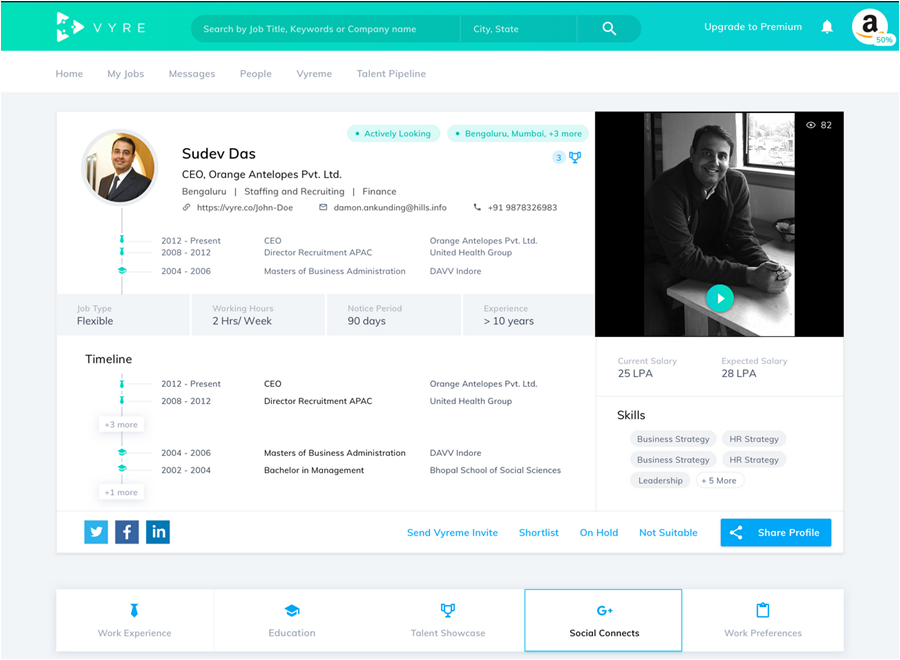
Task: Click the tie icon on Work Experience tab
Action: coord(134,610)
